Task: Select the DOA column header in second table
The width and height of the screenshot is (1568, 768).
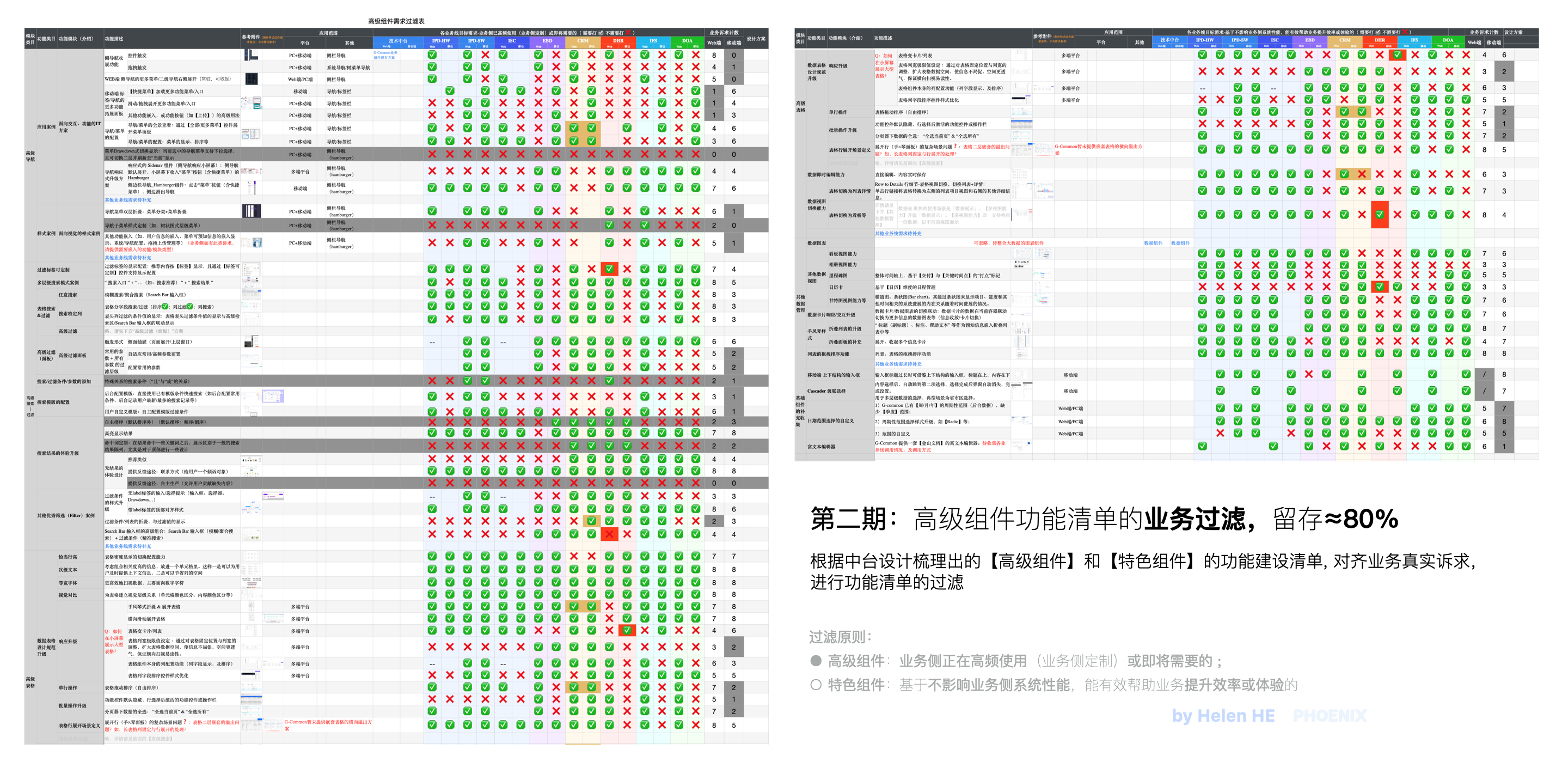Action: coord(1448,40)
